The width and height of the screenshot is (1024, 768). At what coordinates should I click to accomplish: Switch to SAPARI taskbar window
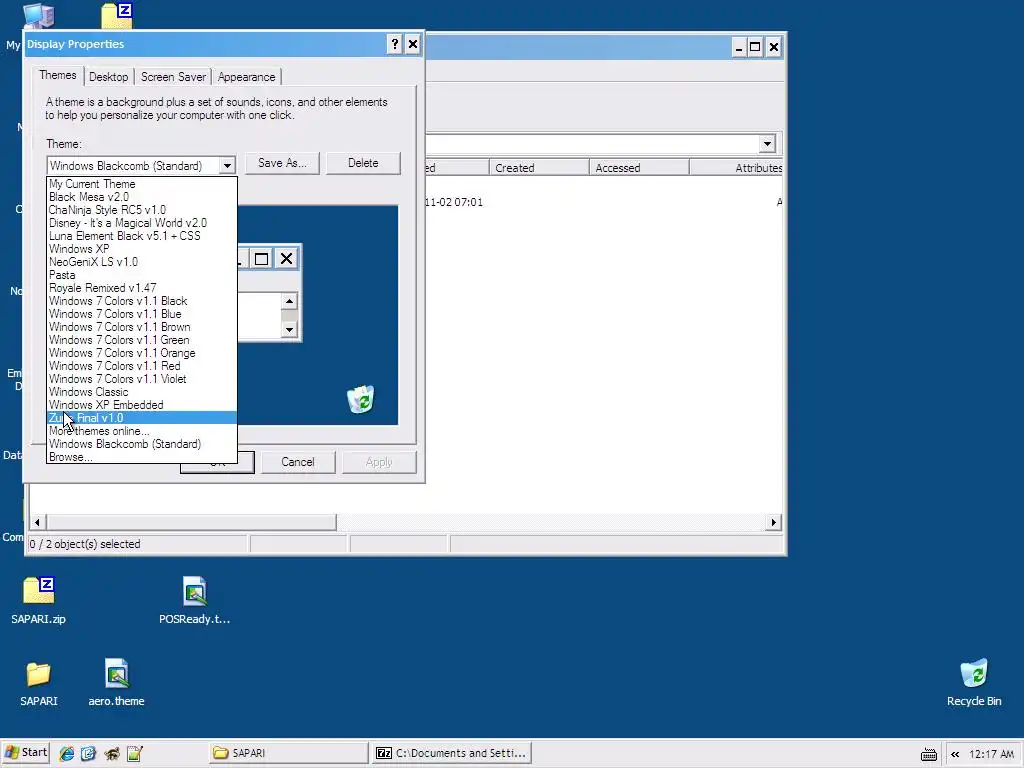tap(289, 753)
